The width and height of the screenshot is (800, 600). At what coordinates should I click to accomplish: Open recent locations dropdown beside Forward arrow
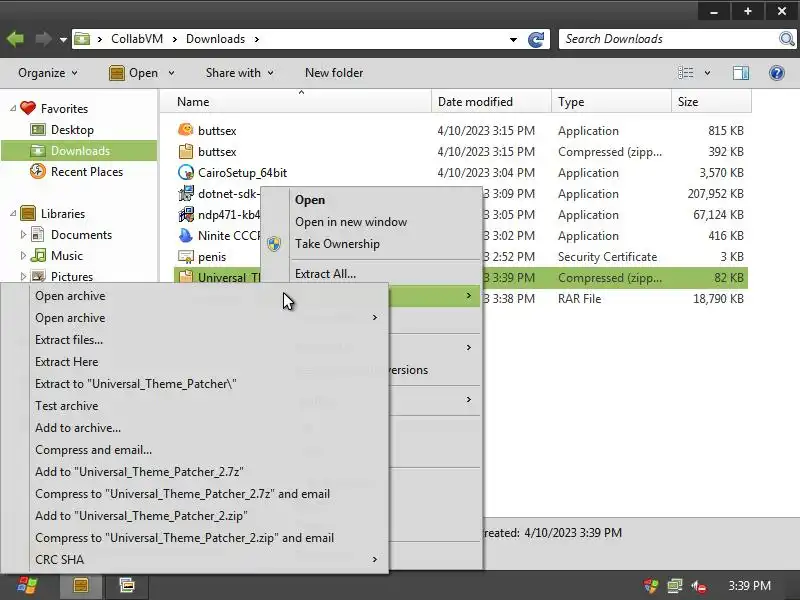[63, 39]
